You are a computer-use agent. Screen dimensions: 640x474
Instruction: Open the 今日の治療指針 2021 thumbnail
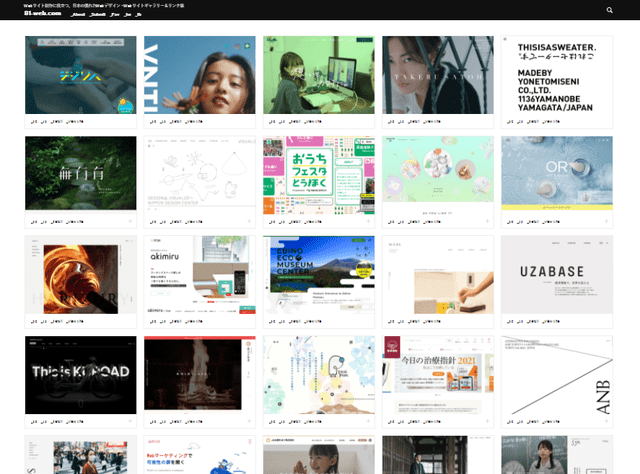click(438, 375)
